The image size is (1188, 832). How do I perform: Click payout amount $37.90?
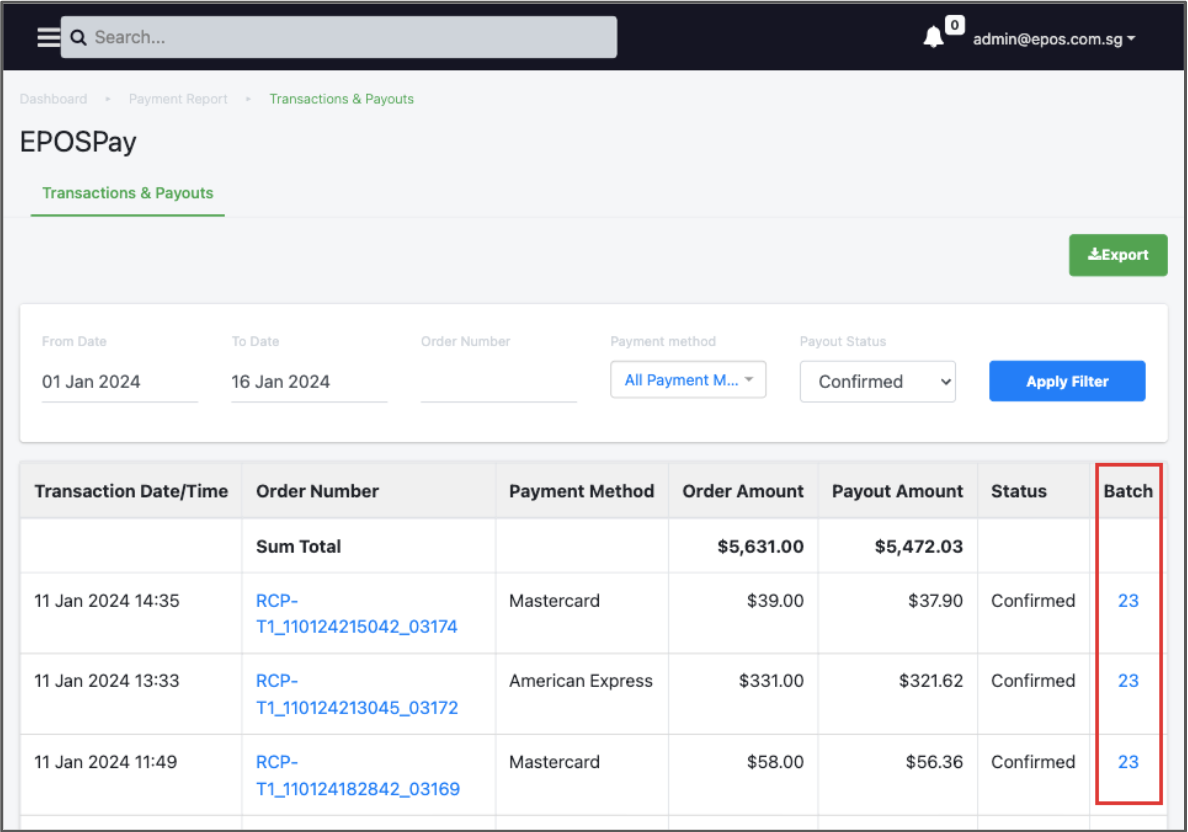[935, 601]
